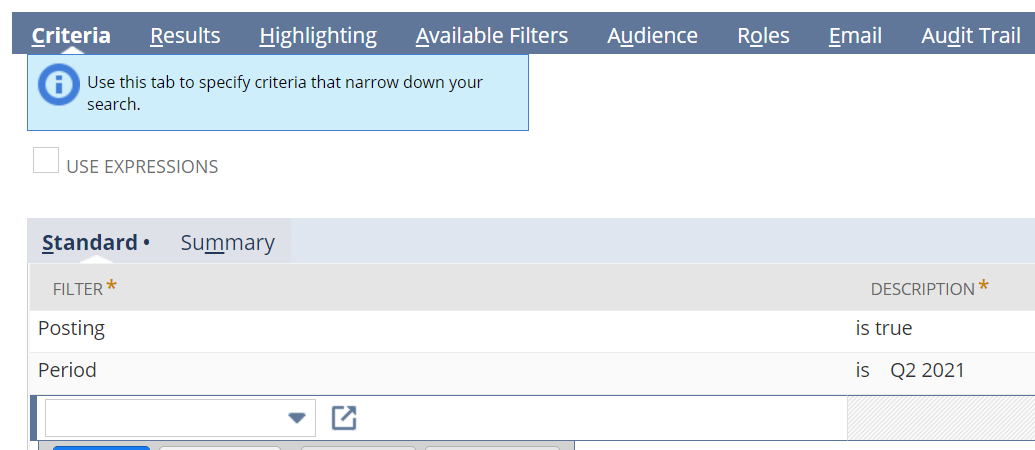Switch to the Email tab
Viewport: 1035px width, 450px height.
pyautogui.click(x=855, y=36)
